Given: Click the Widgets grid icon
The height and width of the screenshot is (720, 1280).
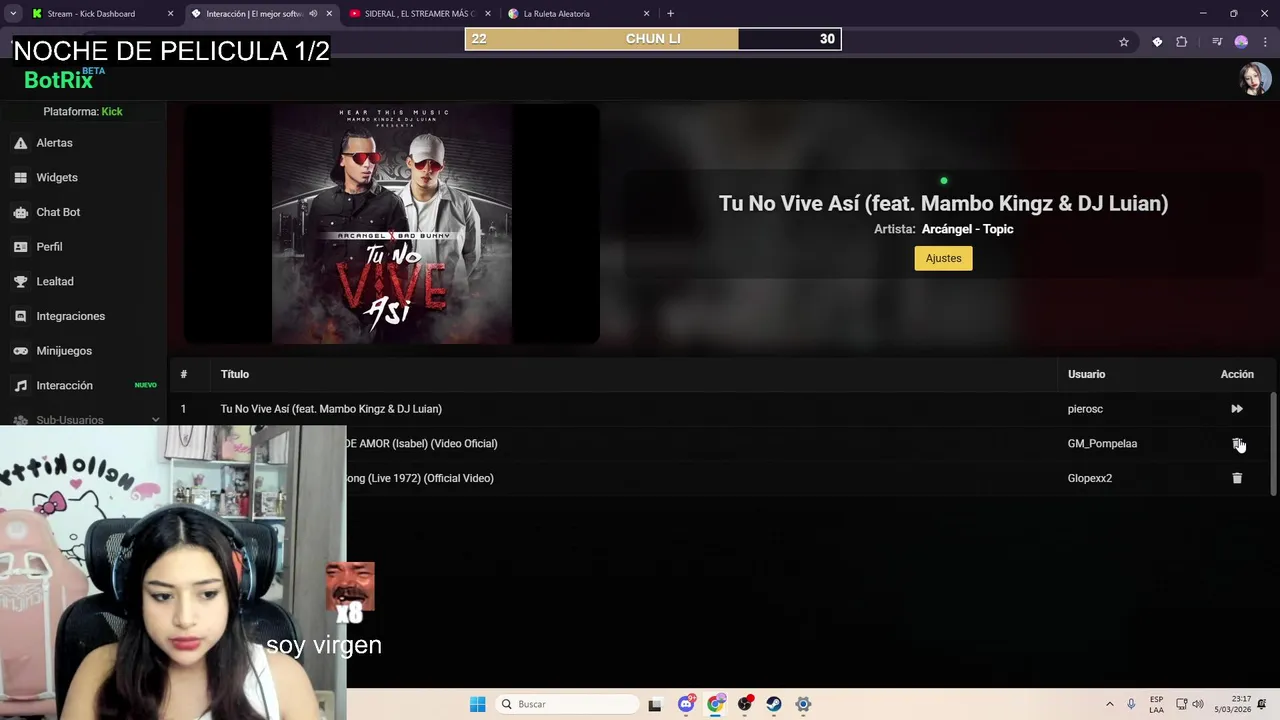Looking at the screenshot, I should tap(20, 177).
